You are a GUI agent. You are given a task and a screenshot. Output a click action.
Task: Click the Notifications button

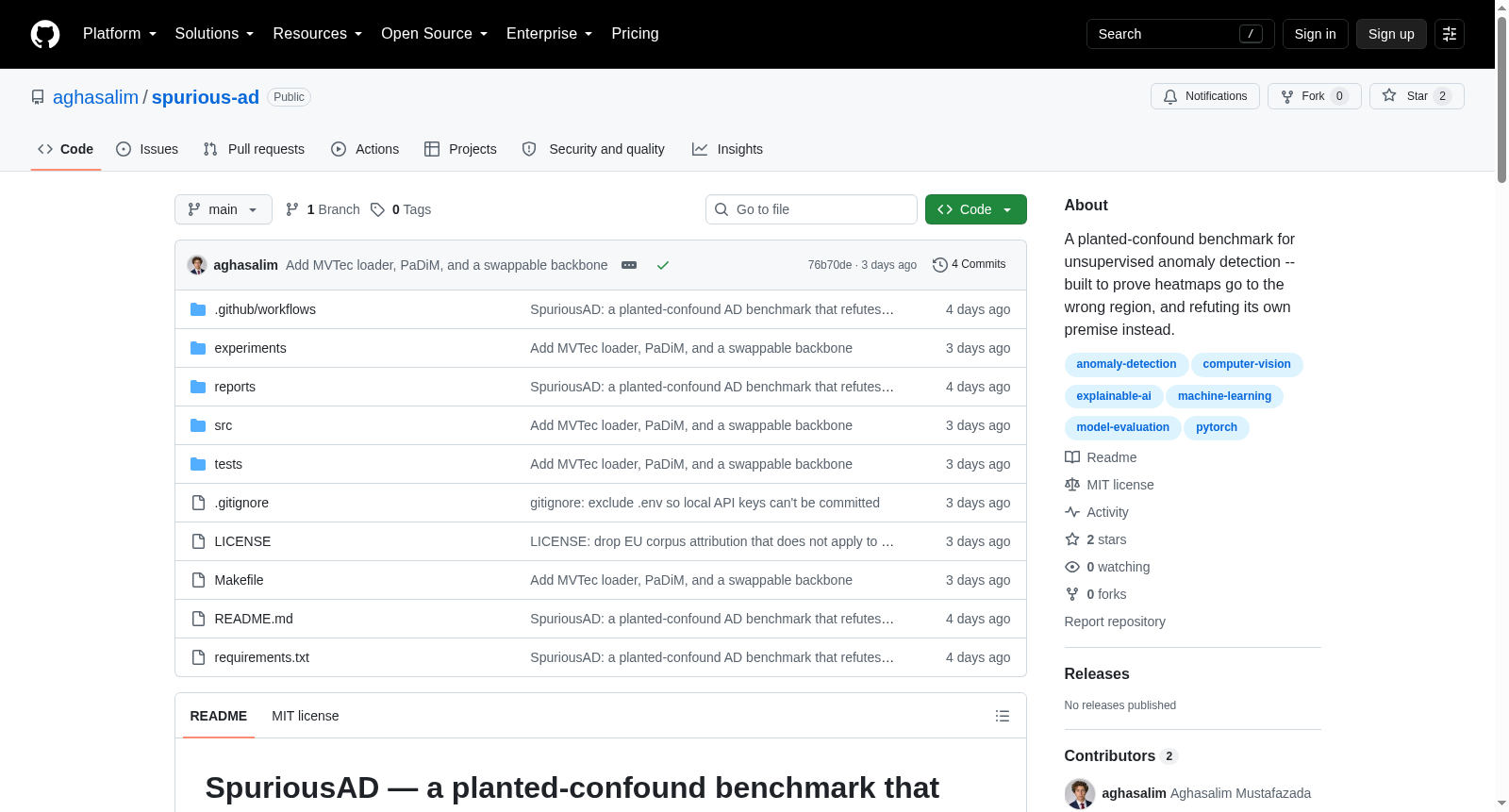(x=1205, y=96)
